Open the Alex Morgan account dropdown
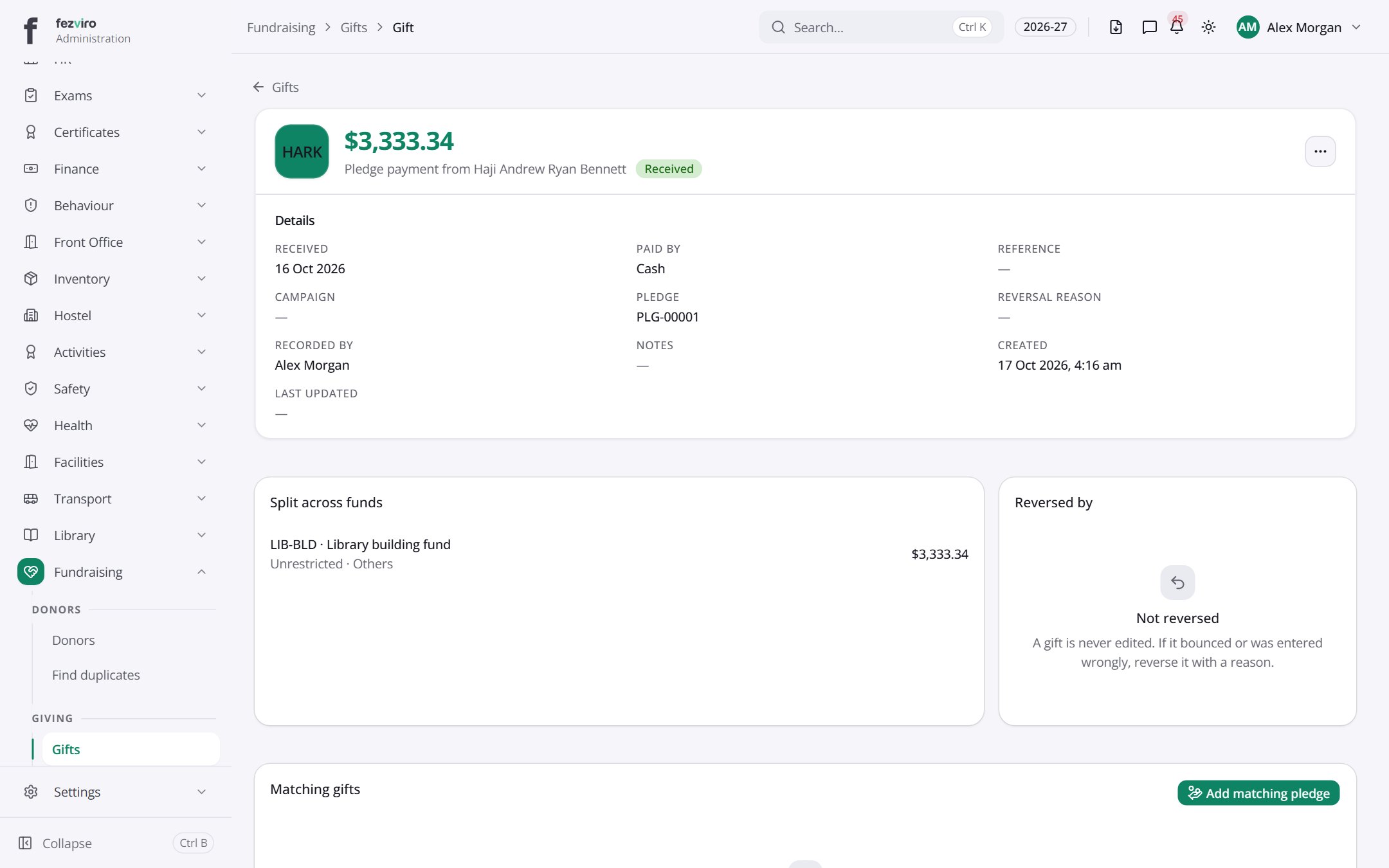1389x868 pixels. click(x=1299, y=27)
